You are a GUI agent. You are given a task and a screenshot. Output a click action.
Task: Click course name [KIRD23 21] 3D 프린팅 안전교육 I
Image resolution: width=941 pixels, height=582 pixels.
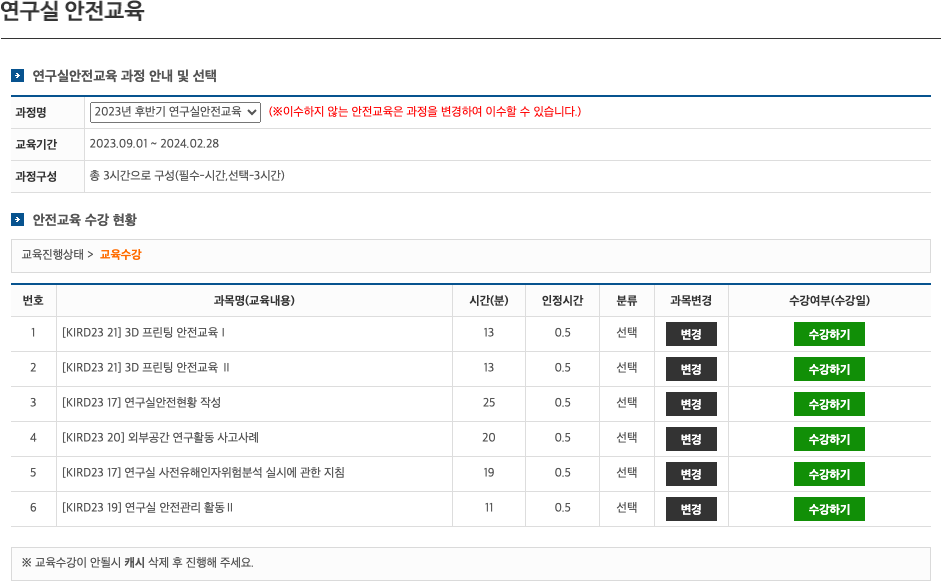tap(143, 332)
